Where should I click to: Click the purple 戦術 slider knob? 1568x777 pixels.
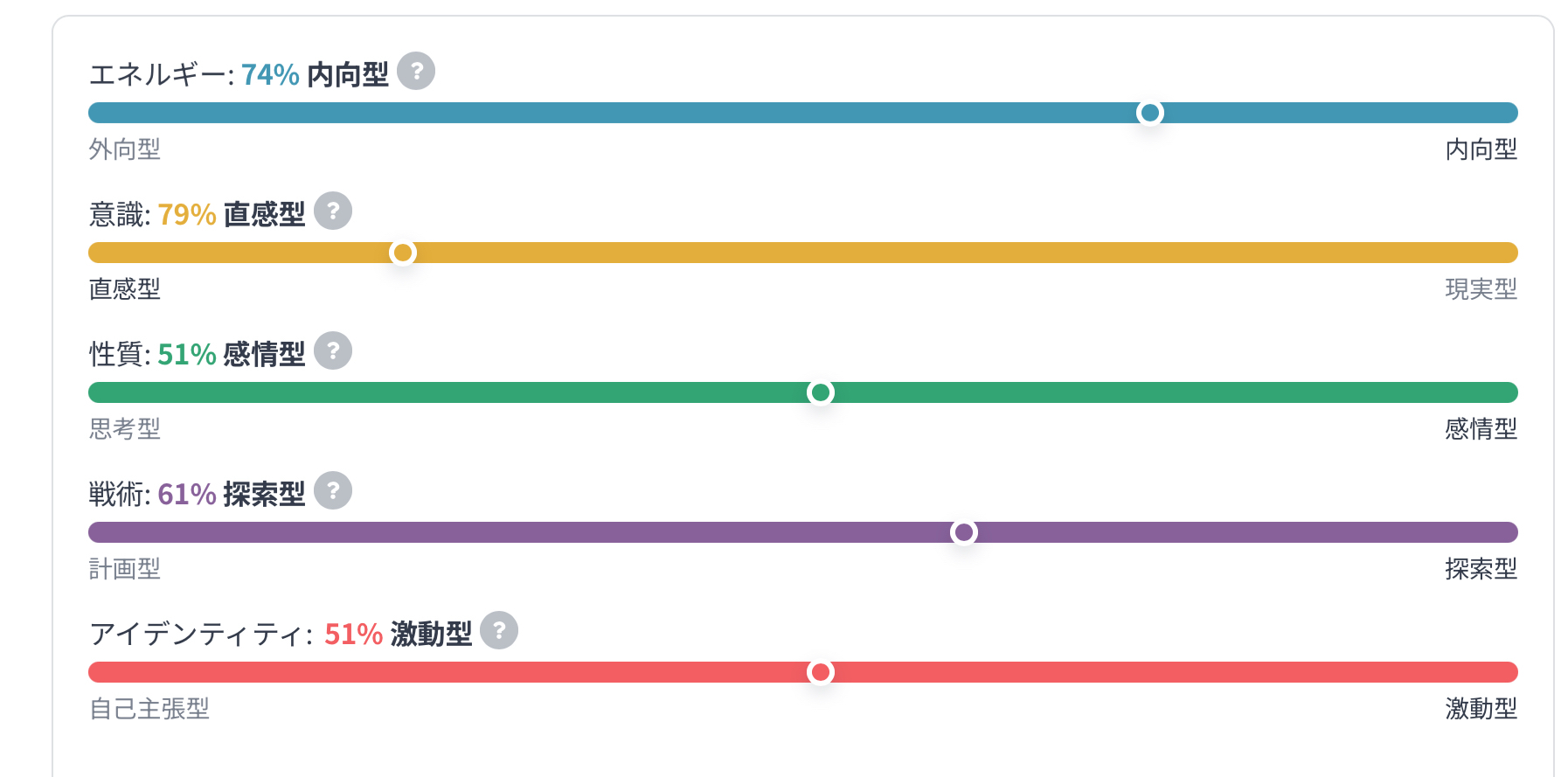(x=964, y=532)
